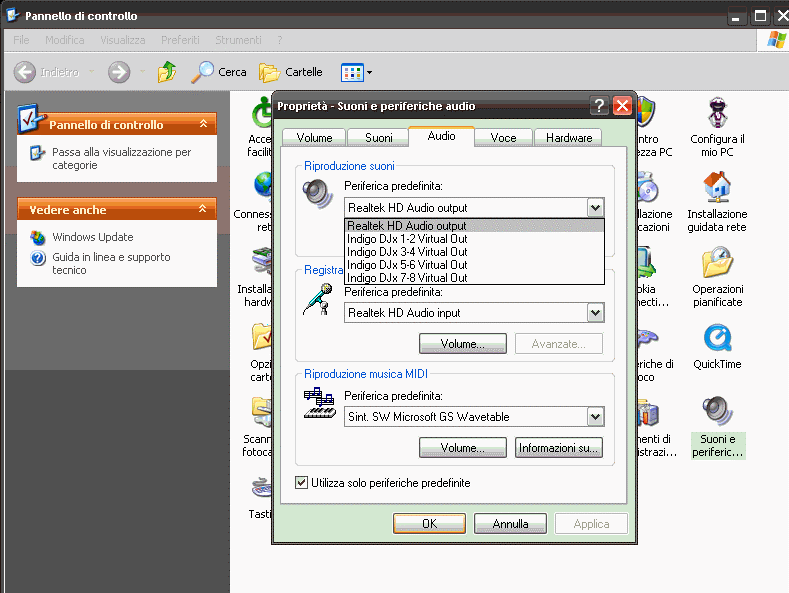Click the Suoni e periferiche audio icon
Image resolution: width=789 pixels, height=593 pixels.
point(716,412)
